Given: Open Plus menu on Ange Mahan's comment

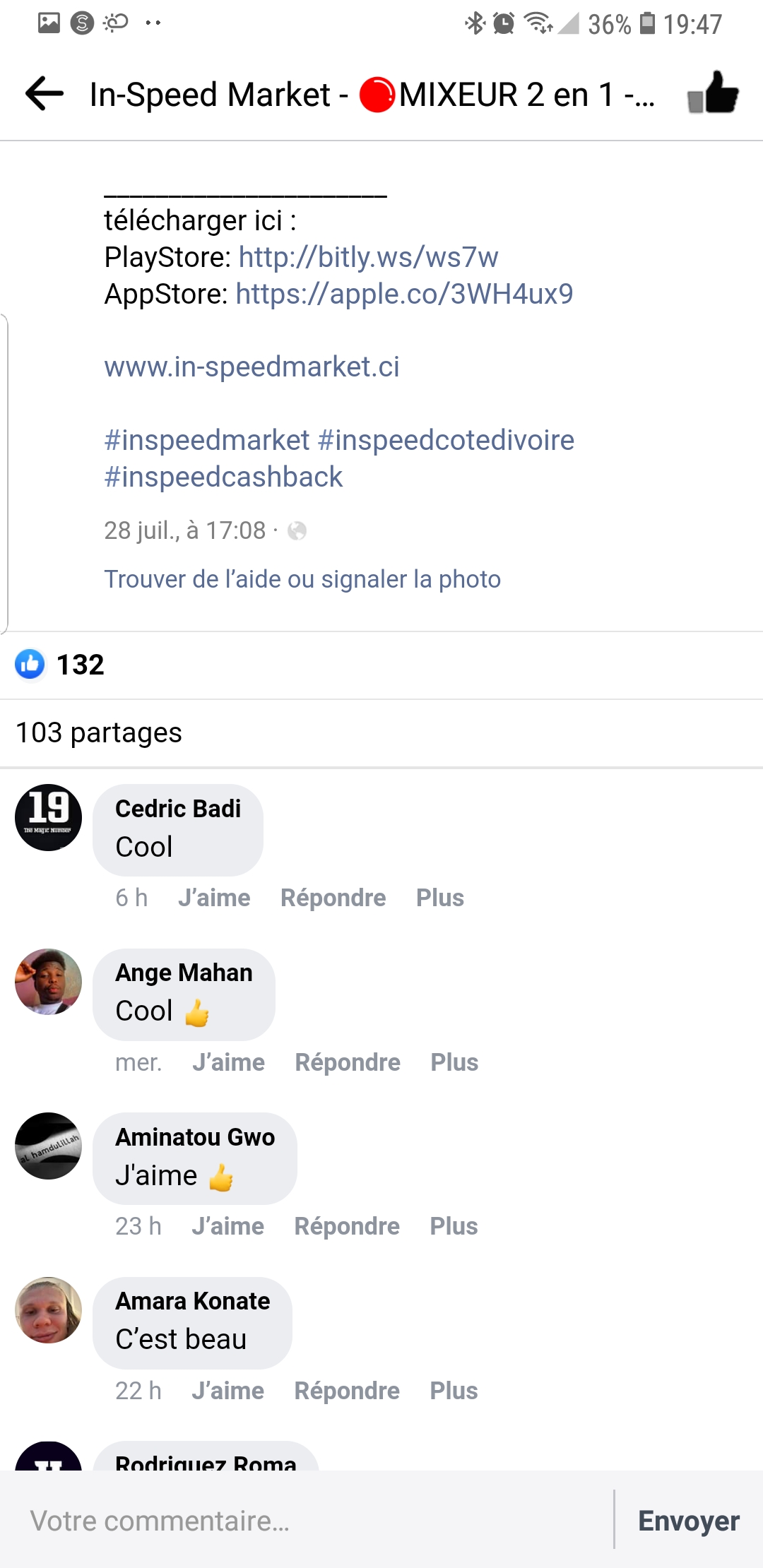Looking at the screenshot, I should [454, 1062].
